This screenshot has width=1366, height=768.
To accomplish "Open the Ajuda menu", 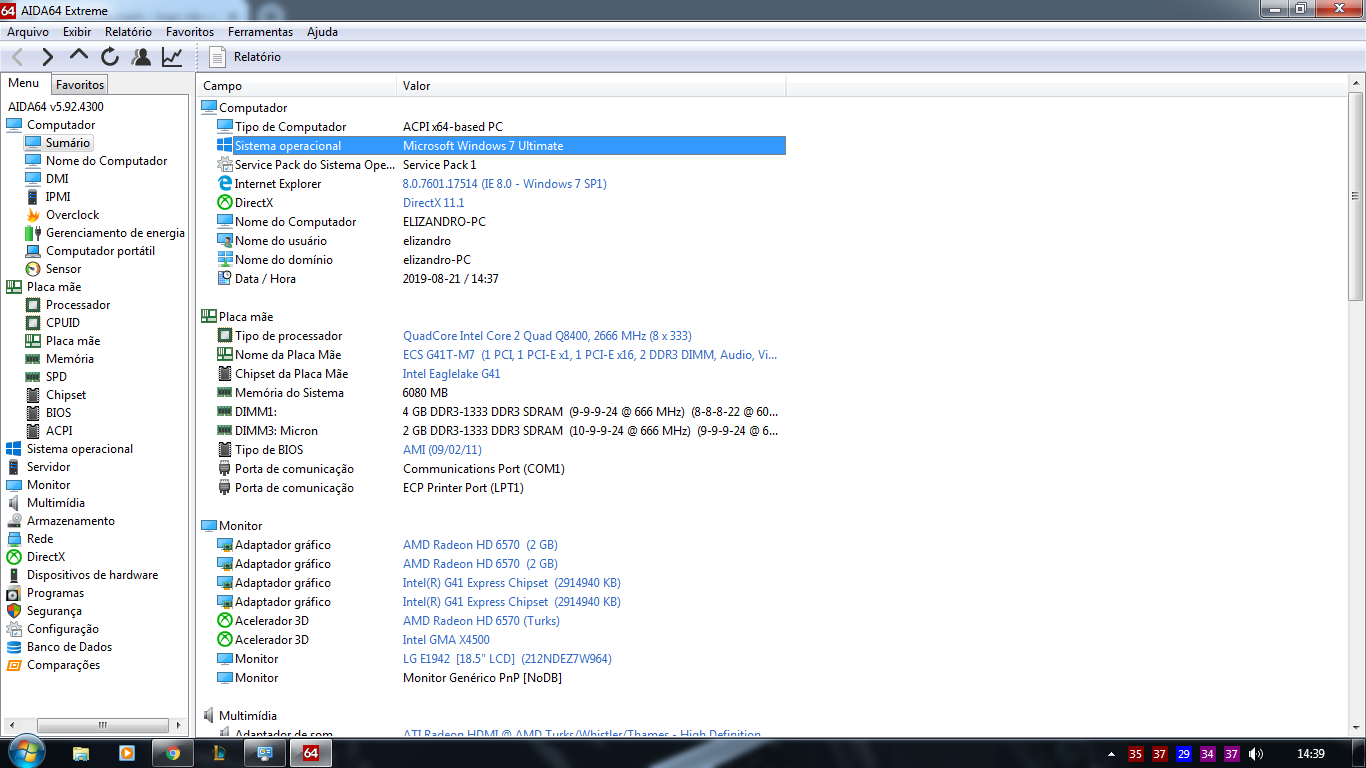I will pos(322,32).
